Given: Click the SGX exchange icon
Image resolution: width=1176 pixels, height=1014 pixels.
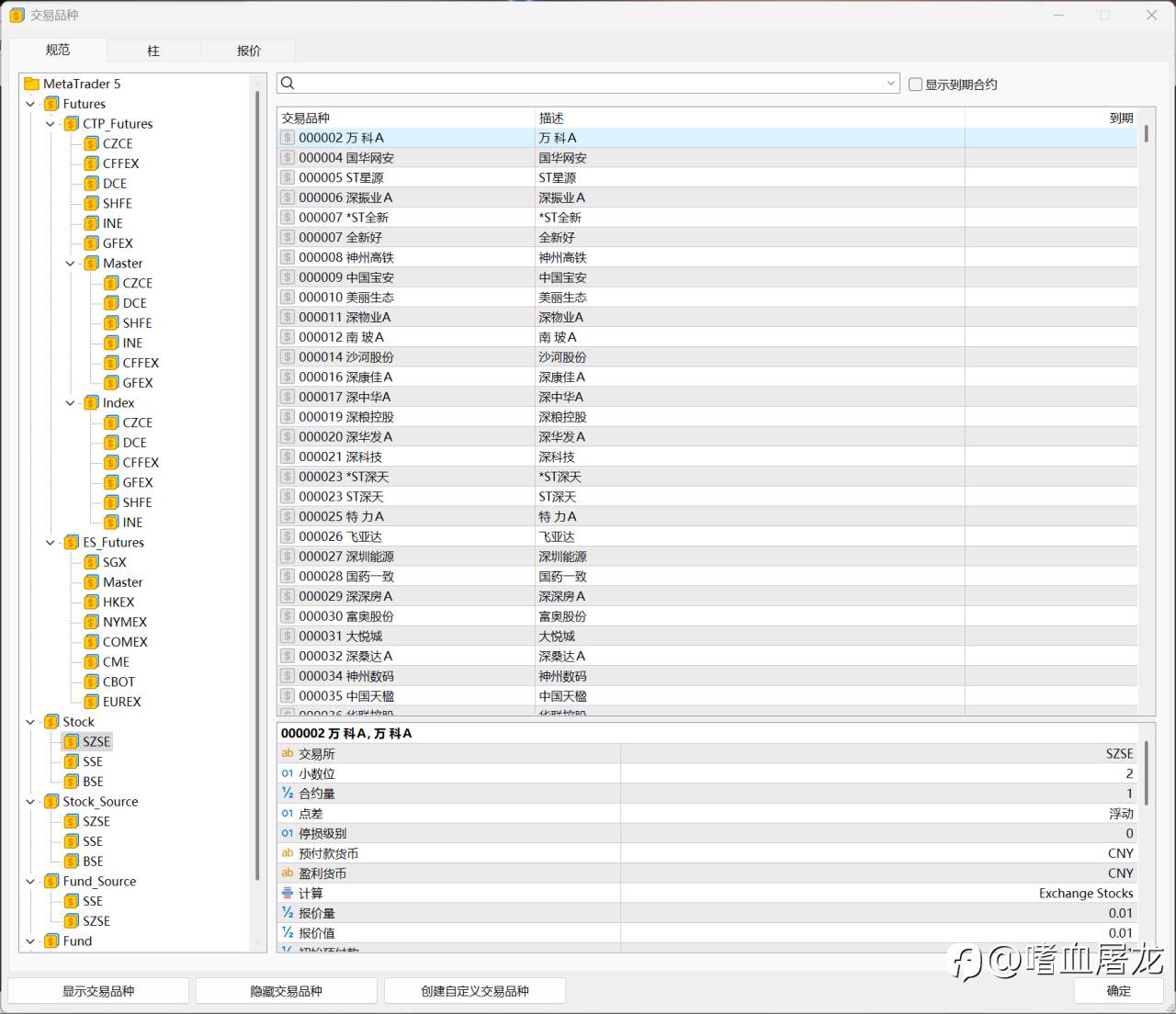Looking at the screenshot, I should coord(91,562).
